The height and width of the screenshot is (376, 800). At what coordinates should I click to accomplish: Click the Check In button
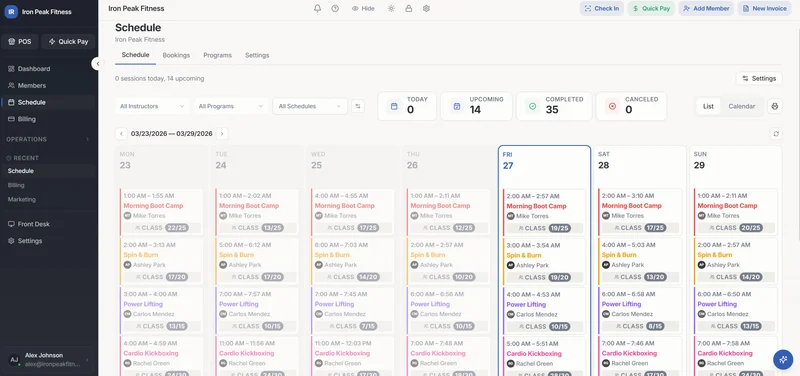pos(602,9)
